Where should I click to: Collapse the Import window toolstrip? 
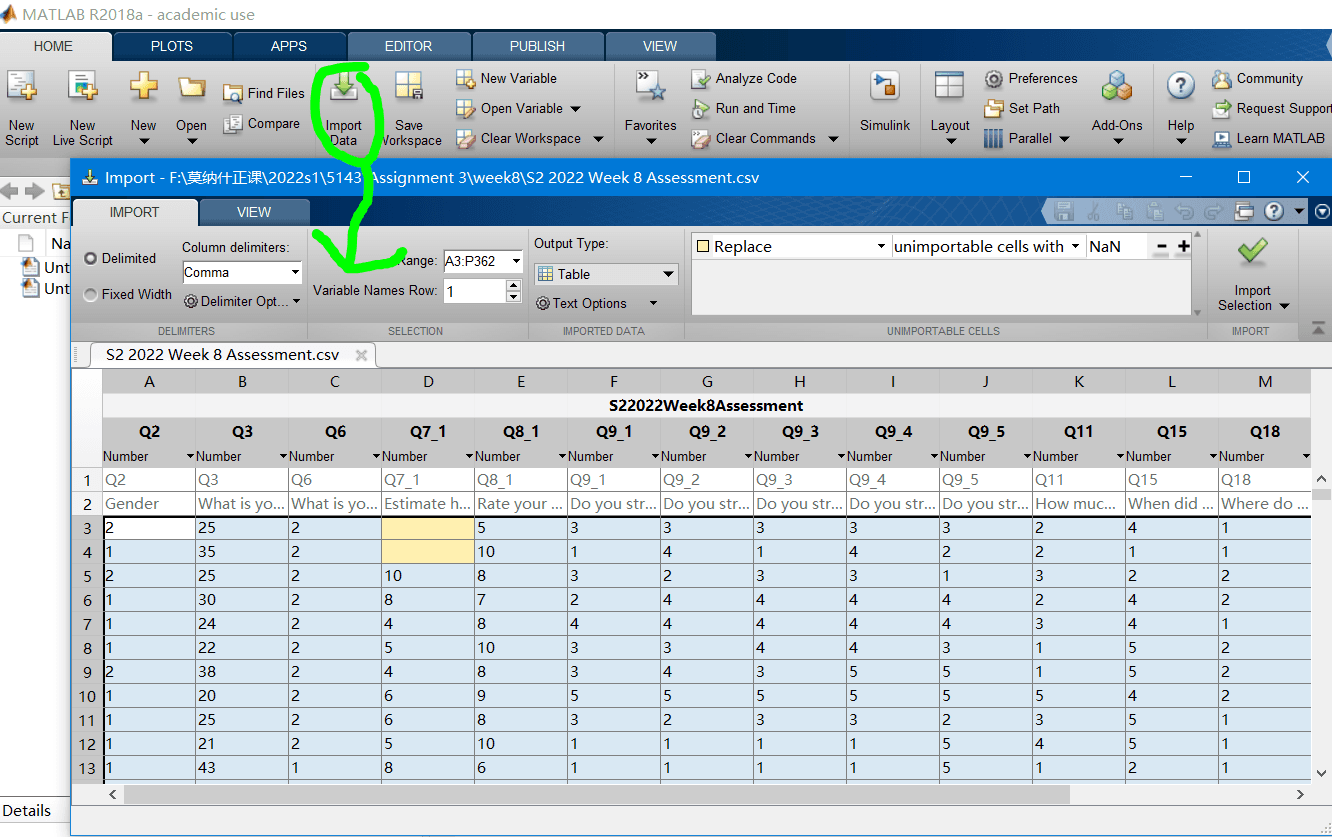[1319, 329]
